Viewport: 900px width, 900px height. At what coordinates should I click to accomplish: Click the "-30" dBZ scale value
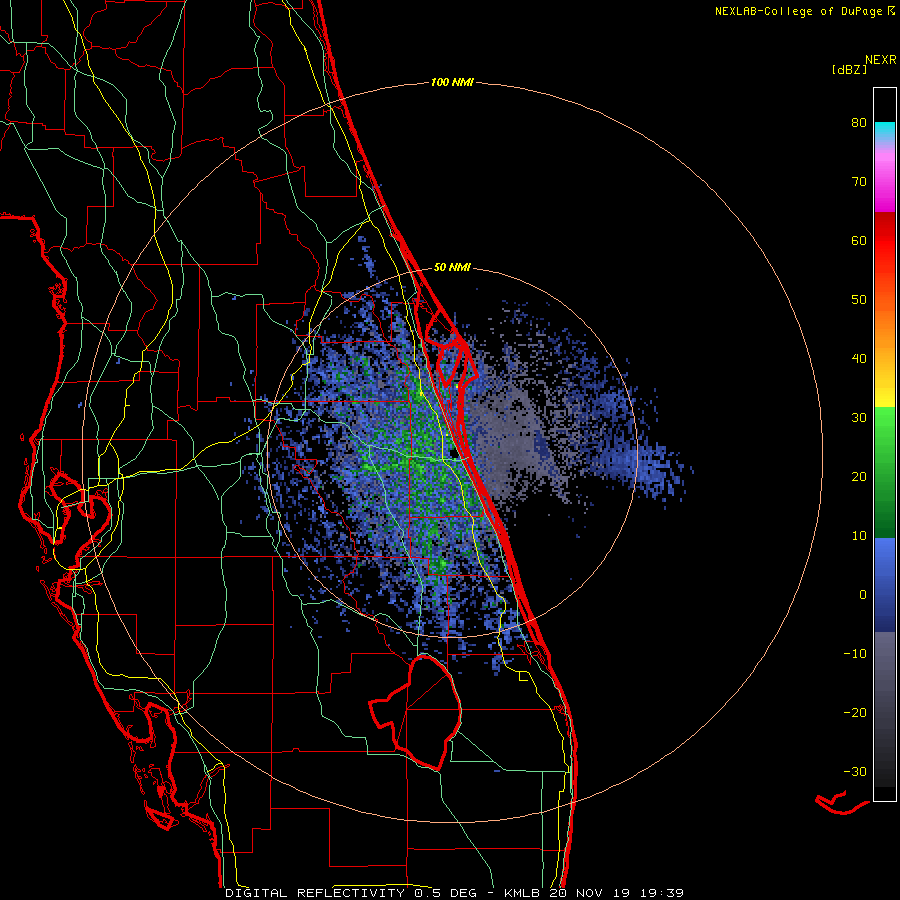[x=855, y=772]
